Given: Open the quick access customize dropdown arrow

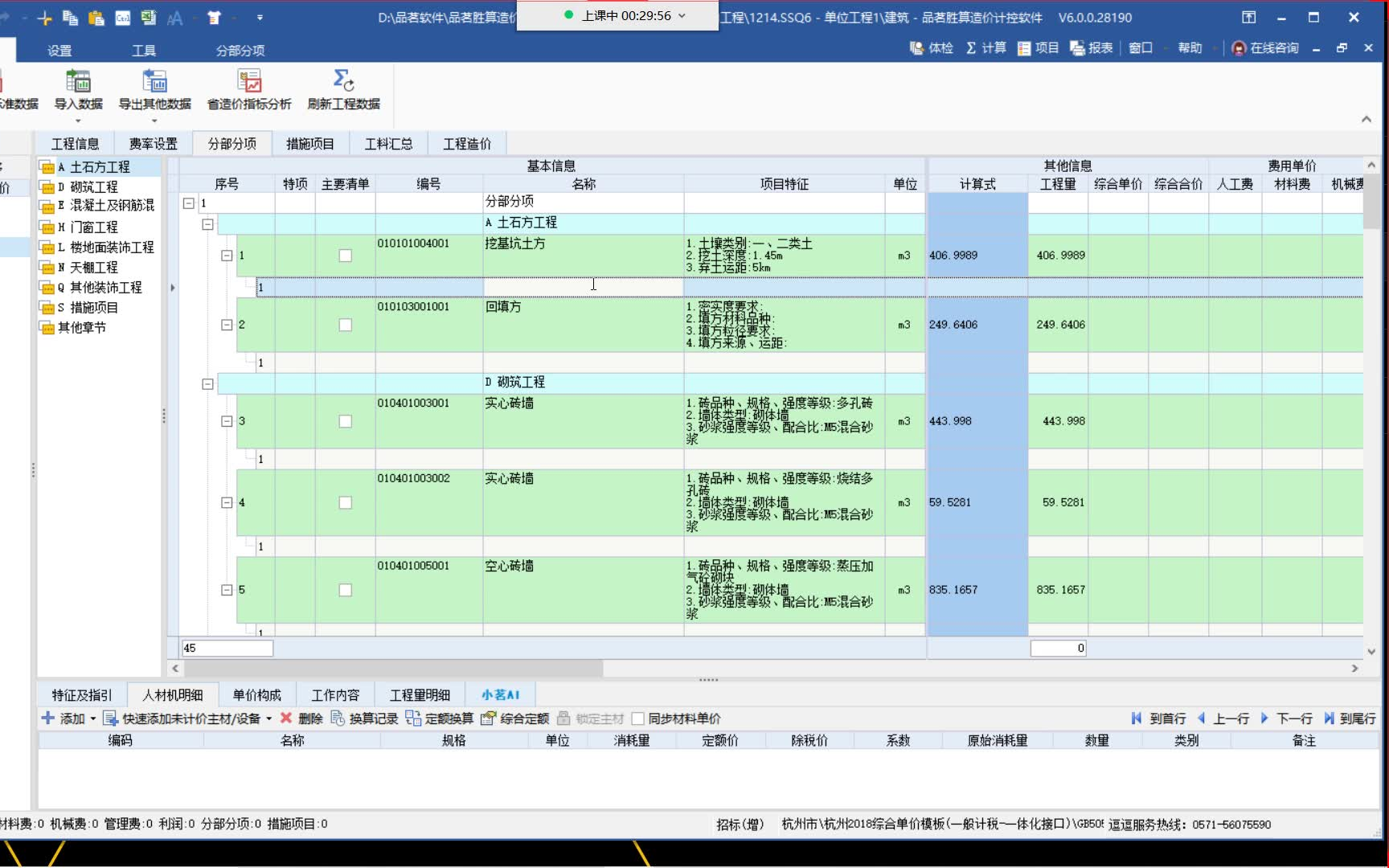Looking at the screenshot, I should (260, 18).
